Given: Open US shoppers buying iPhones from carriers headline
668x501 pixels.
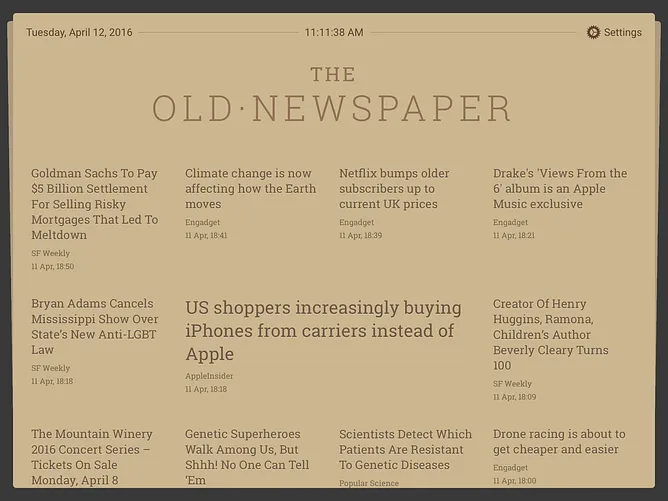Looking at the screenshot, I should (323, 331).
